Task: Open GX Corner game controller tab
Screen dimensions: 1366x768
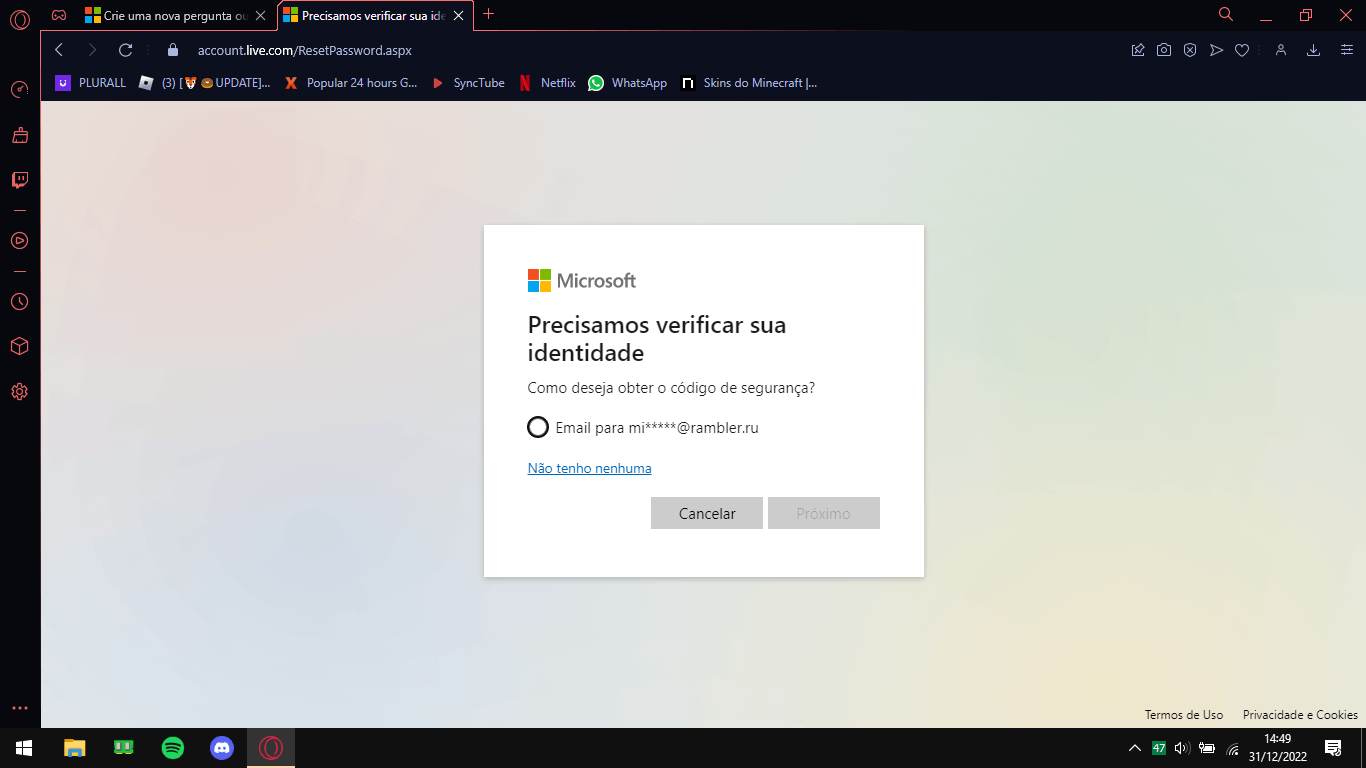Action: coord(60,15)
